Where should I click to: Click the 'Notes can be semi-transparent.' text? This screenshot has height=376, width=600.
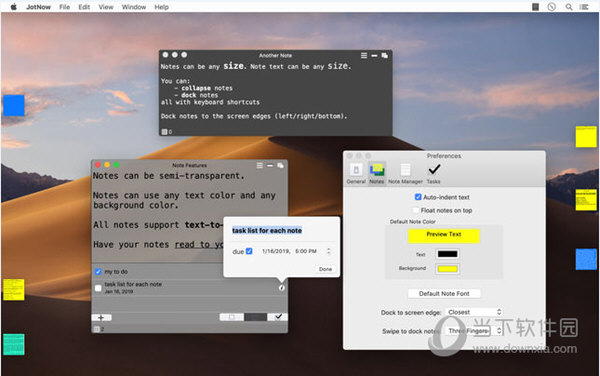pos(168,176)
